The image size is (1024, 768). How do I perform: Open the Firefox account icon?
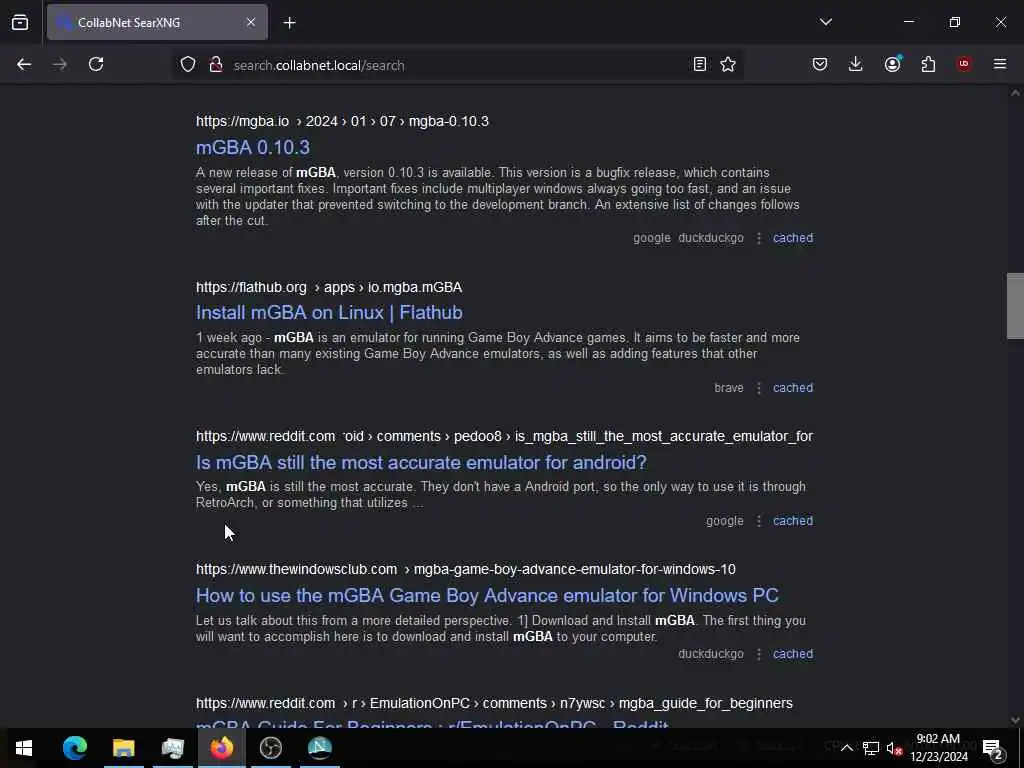[x=892, y=64]
